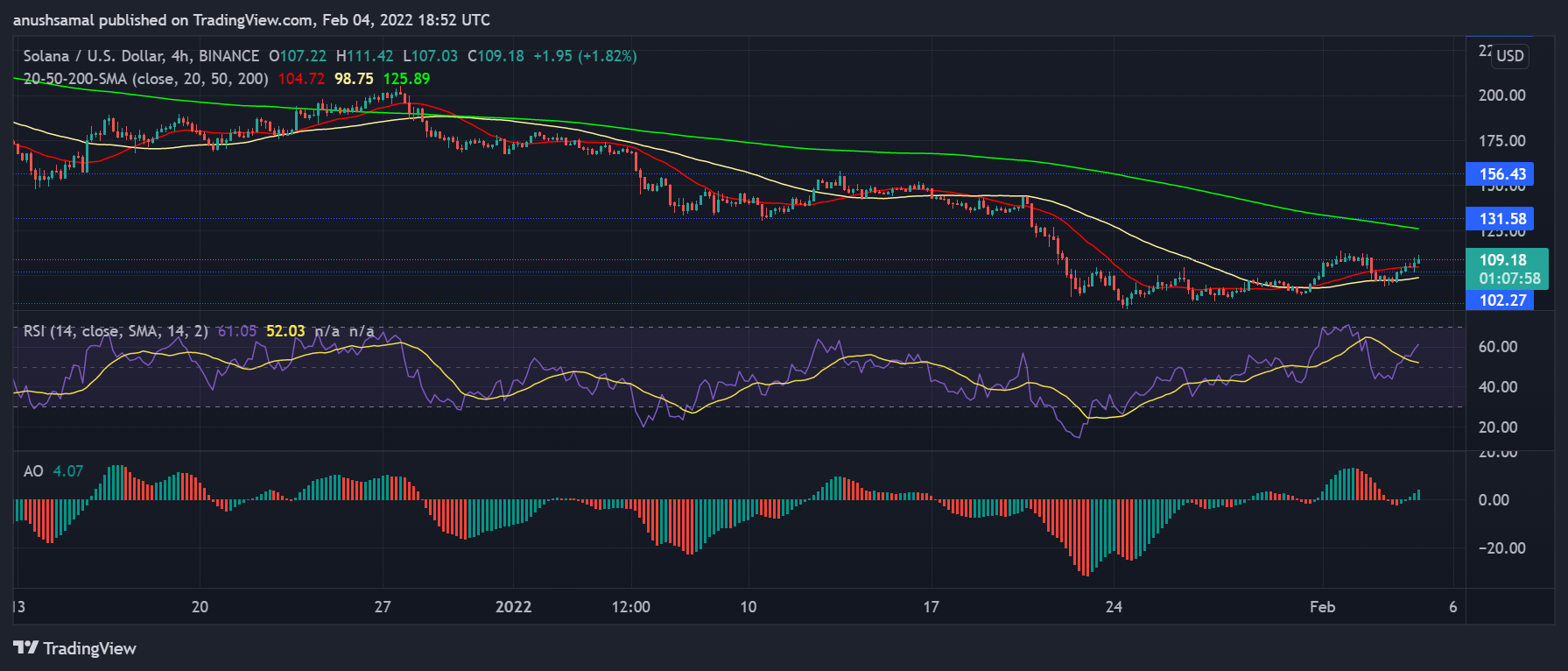Click the published on TradingView.com header text
1568x671 pixels.
pyautogui.click(x=251, y=19)
